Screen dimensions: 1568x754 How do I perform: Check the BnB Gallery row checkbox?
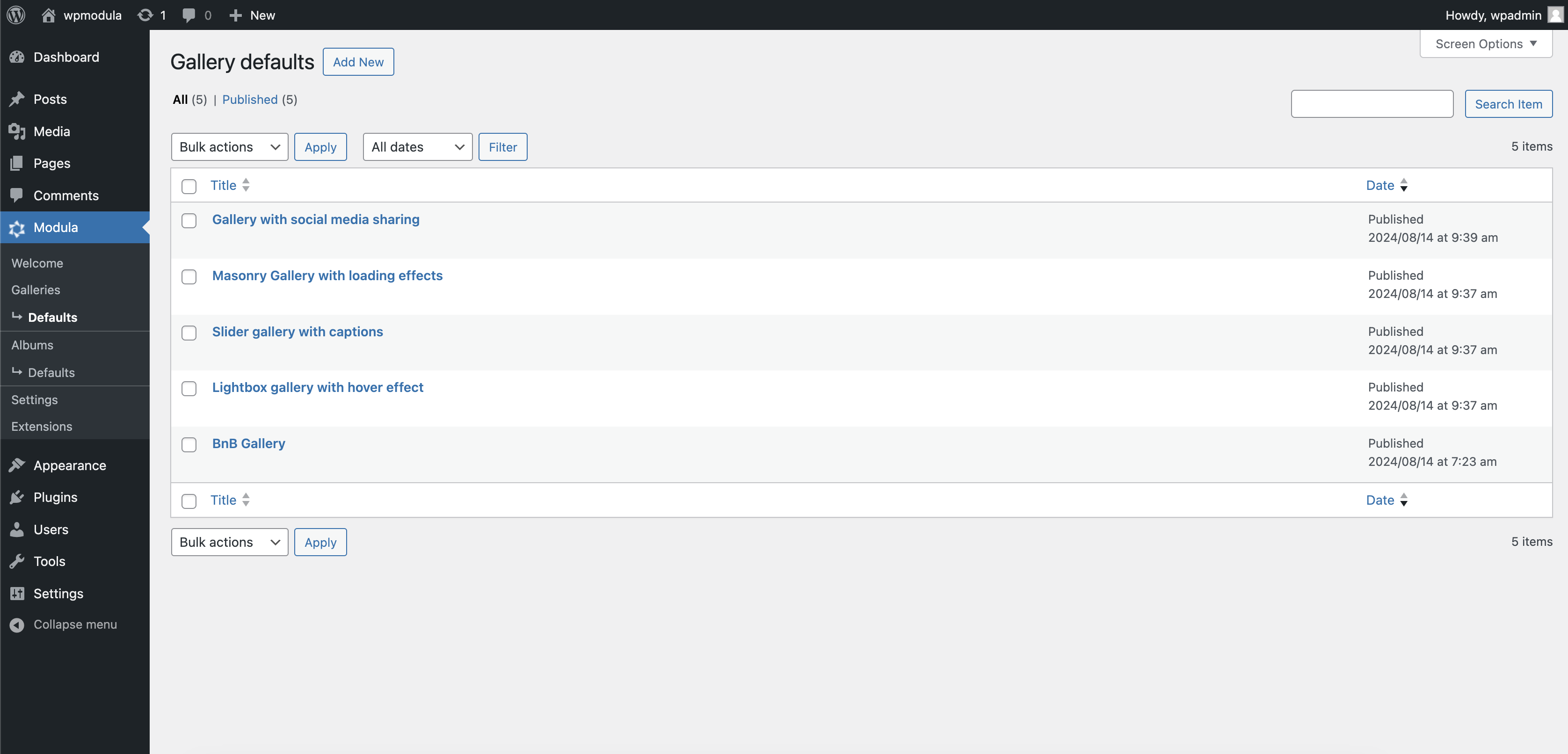click(x=189, y=445)
